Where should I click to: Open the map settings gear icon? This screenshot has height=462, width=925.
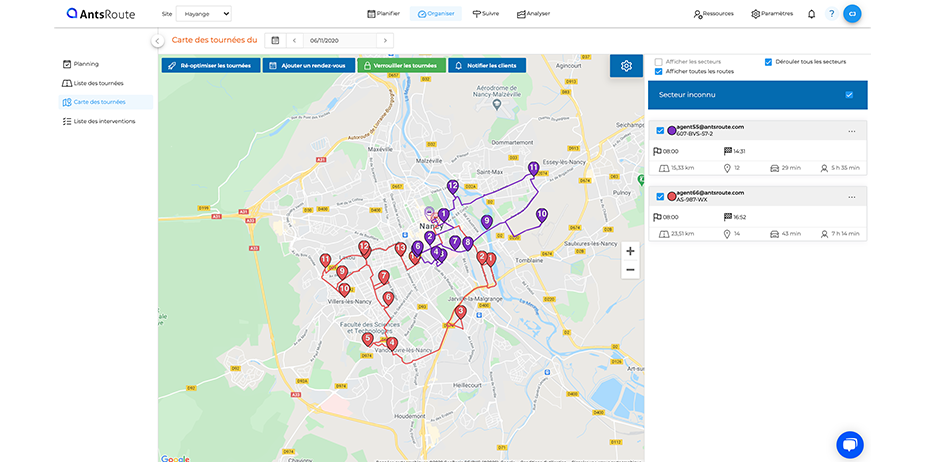click(x=626, y=66)
